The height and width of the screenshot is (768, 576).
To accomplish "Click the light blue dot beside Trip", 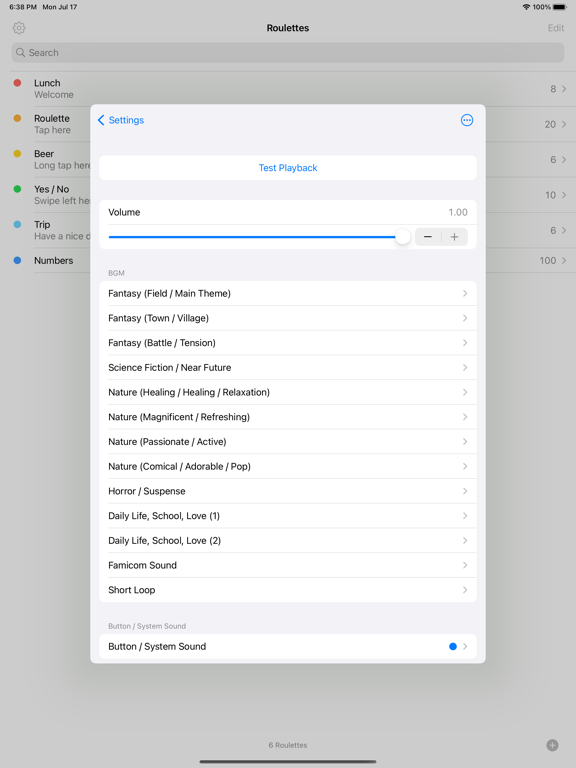I will click(x=17, y=224).
